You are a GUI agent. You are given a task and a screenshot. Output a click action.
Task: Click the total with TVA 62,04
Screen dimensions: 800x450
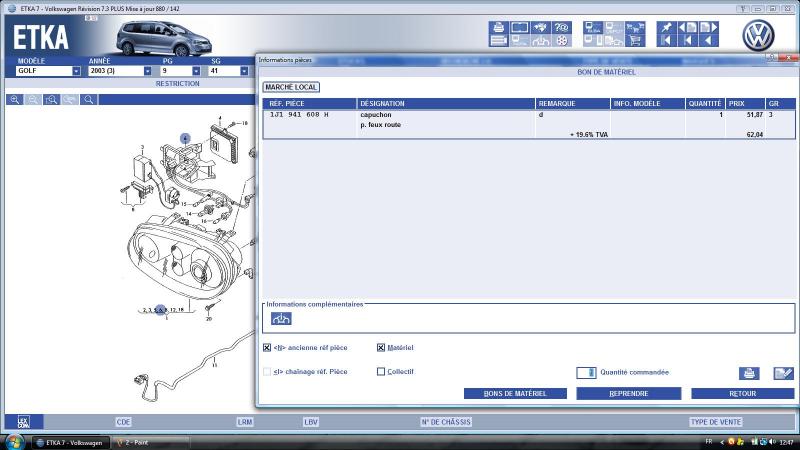pyautogui.click(x=755, y=135)
